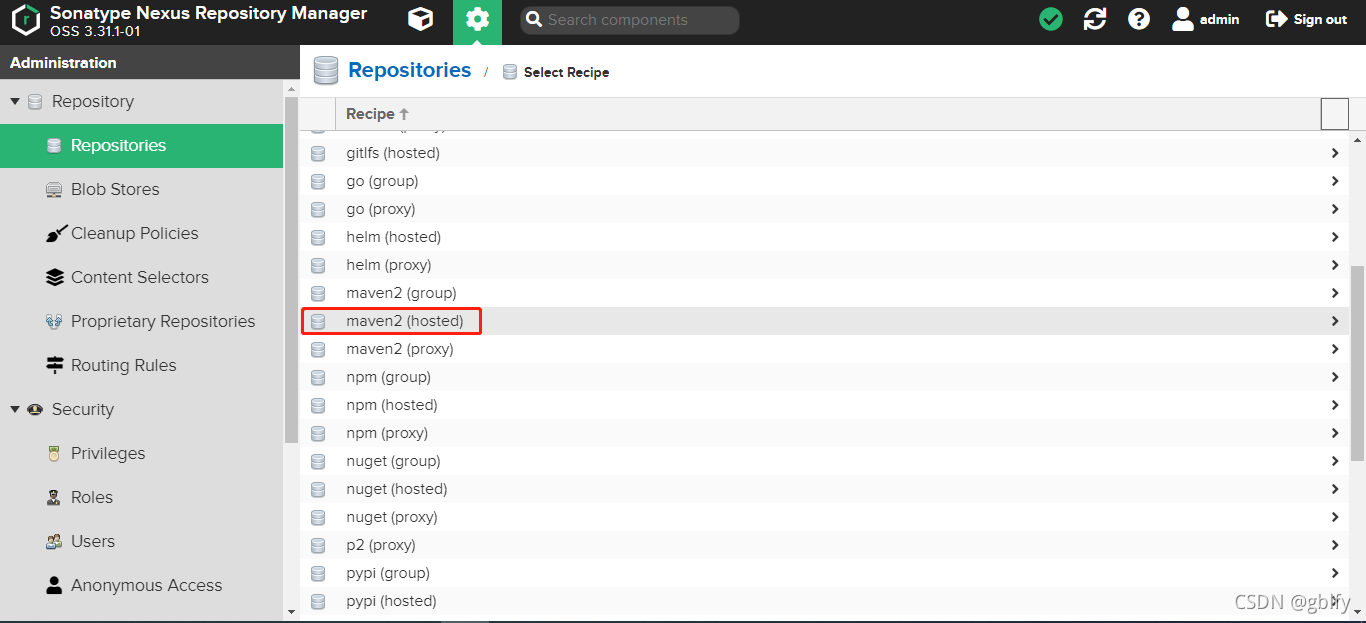This screenshot has height=623, width=1366.
Task: Select the helm (proxy) recipe
Action: [x=825, y=265]
